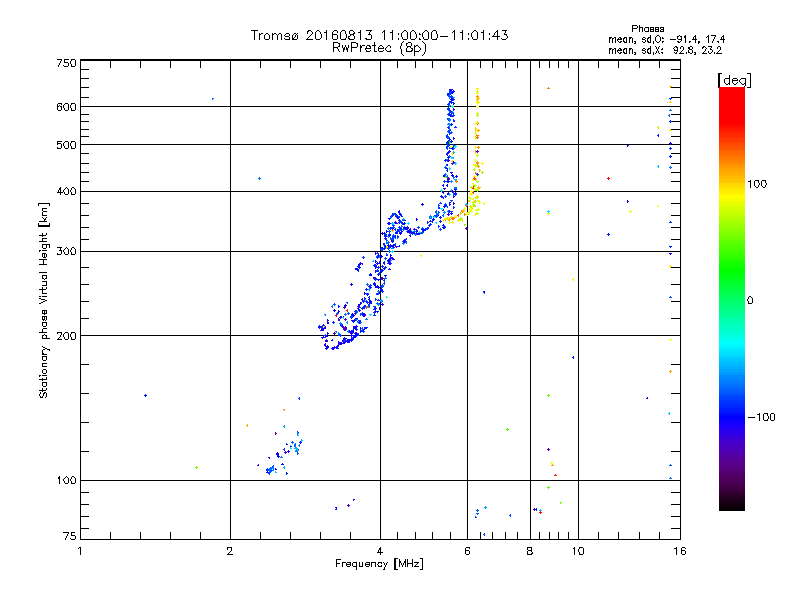This screenshot has width=800, height=600.
Task: Click the blue E-layer cluster near 110 km
Action: click(284, 456)
